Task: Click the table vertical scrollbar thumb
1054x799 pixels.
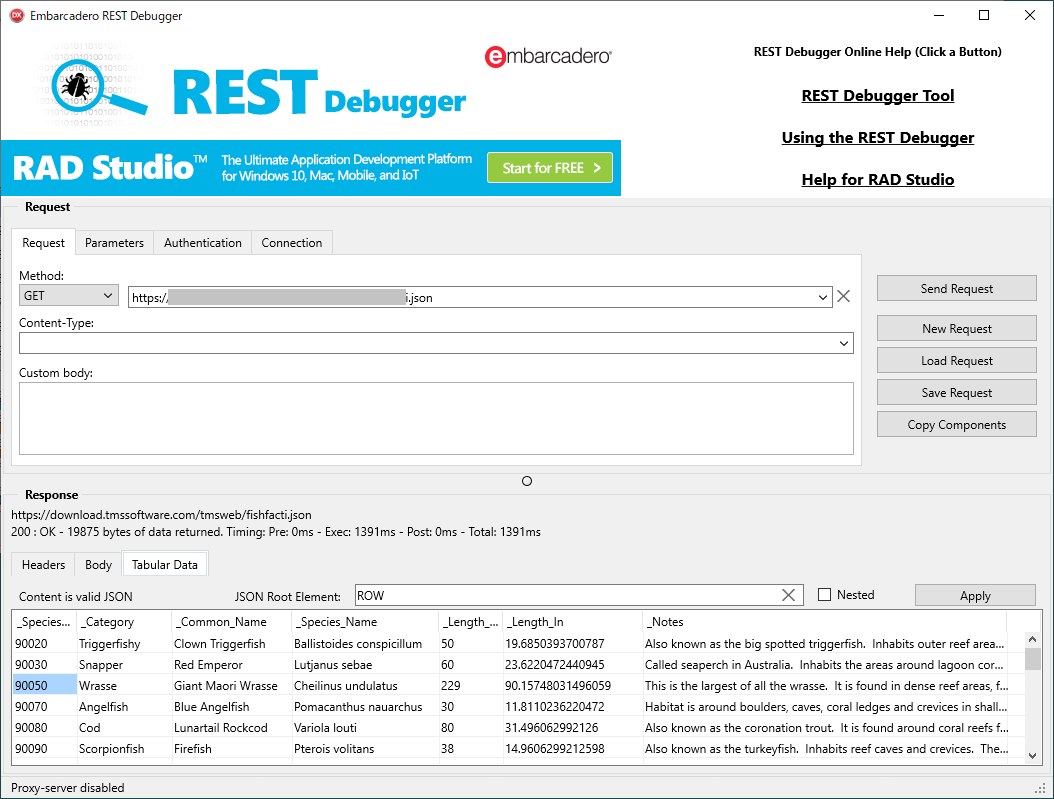Action: click(x=1032, y=659)
